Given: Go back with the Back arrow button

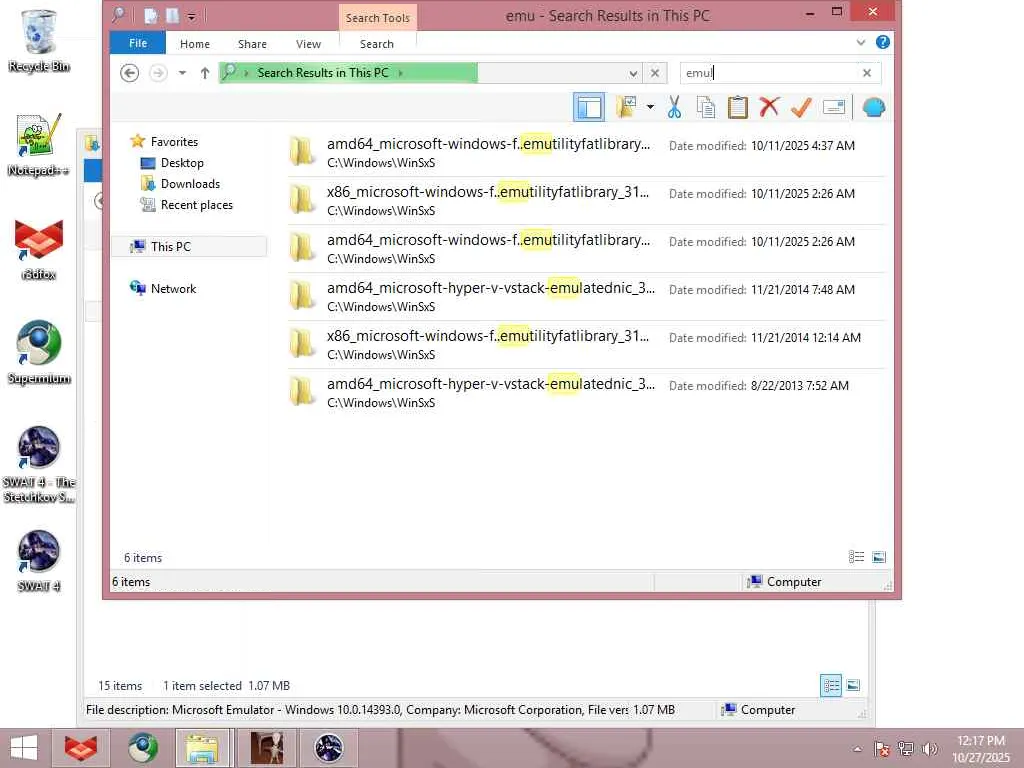Looking at the screenshot, I should [x=129, y=72].
